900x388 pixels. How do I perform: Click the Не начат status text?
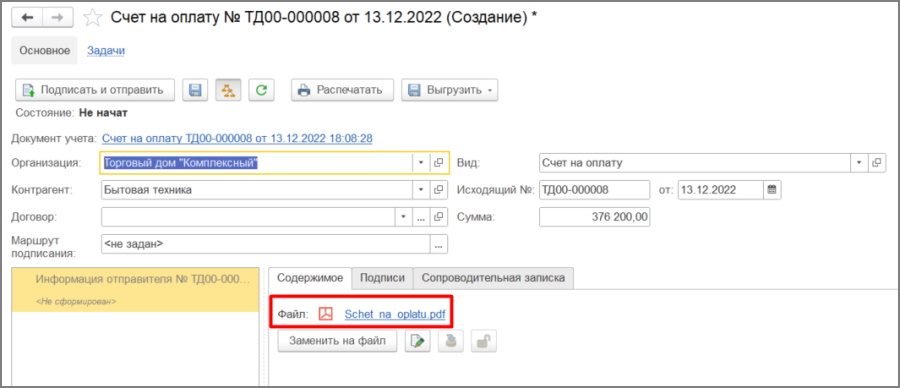point(103,113)
